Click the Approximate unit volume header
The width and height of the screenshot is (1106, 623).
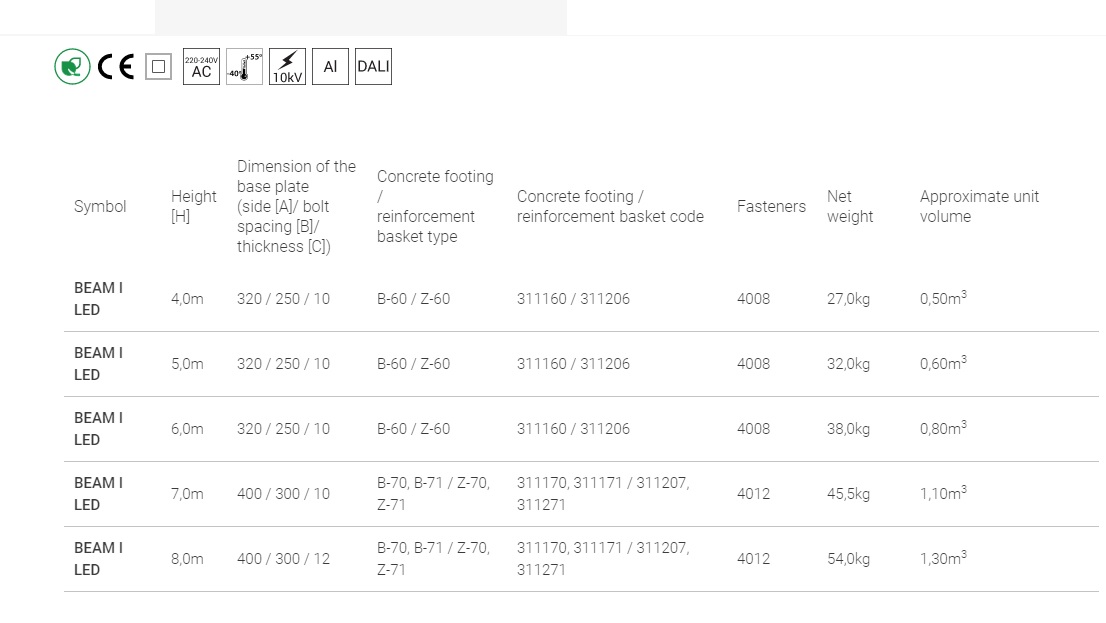pos(979,207)
